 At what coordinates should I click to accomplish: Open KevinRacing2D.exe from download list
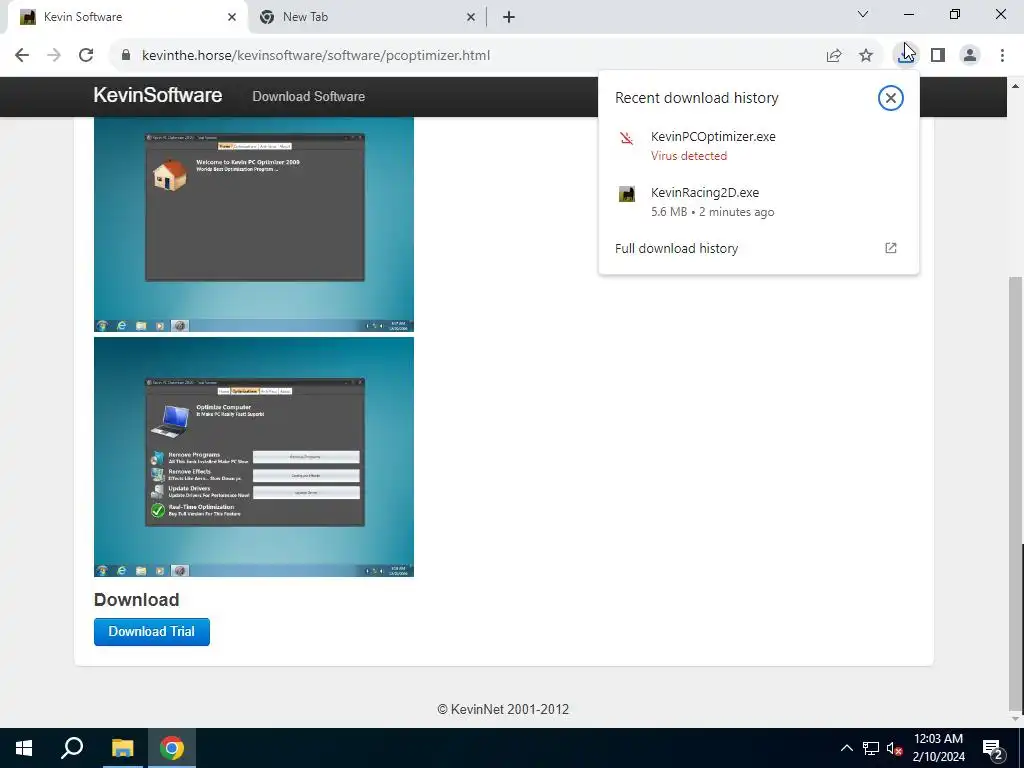pyautogui.click(x=758, y=201)
